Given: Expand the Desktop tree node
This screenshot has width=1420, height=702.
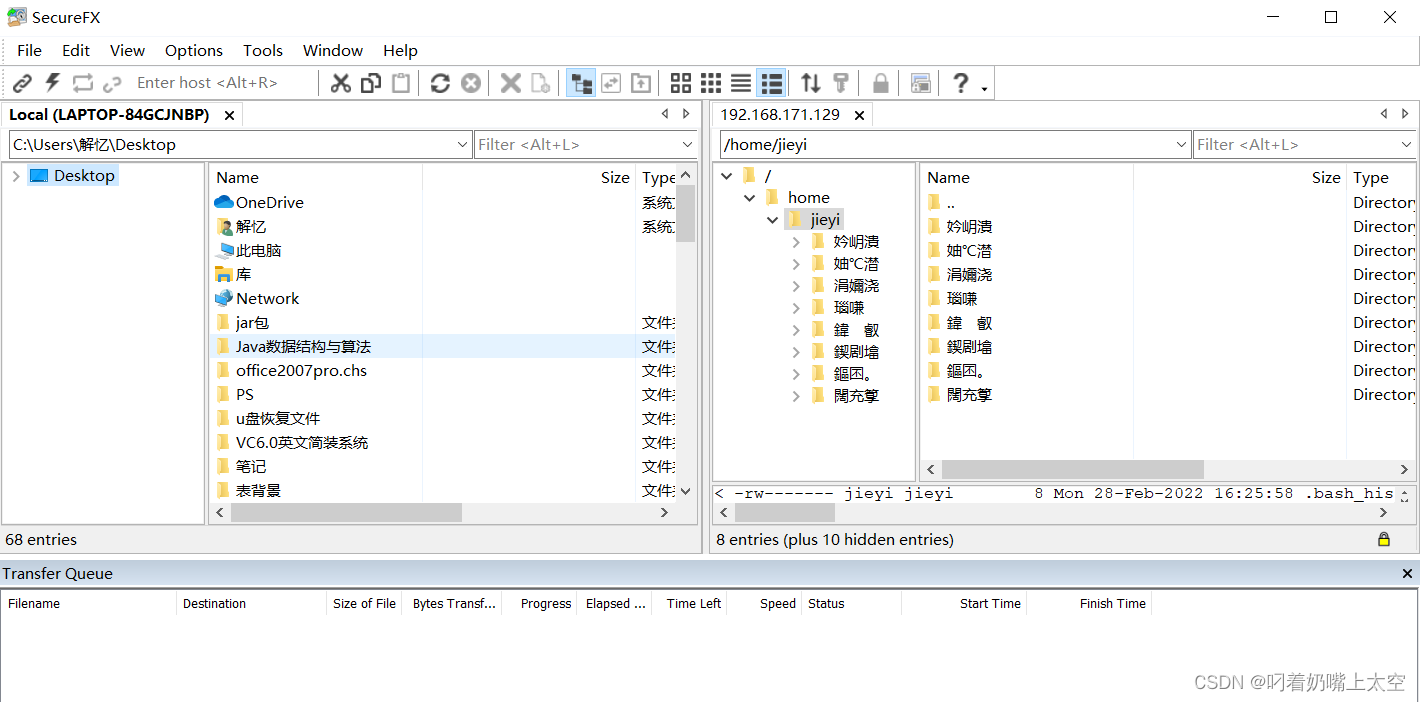Looking at the screenshot, I should pyautogui.click(x=15, y=176).
